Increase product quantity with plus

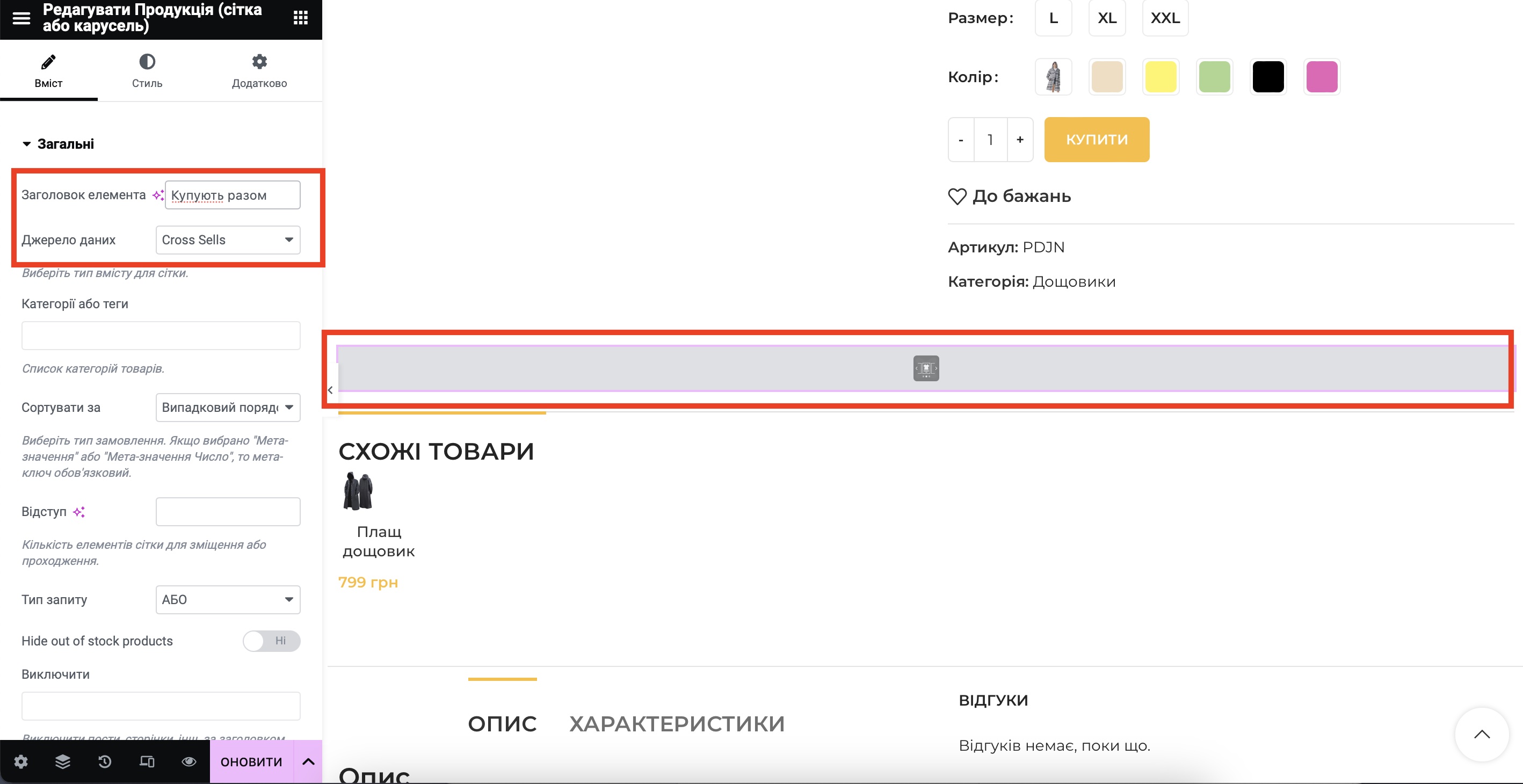[1020, 140]
